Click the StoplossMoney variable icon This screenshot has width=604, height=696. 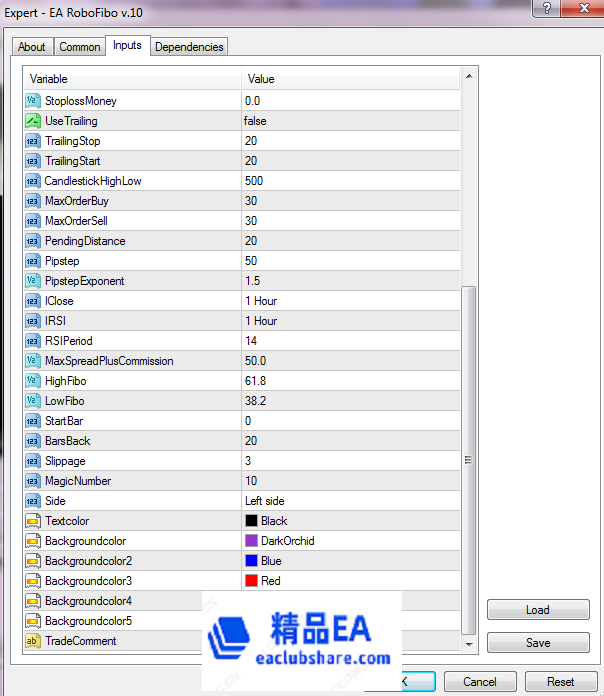click(x=33, y=101)
